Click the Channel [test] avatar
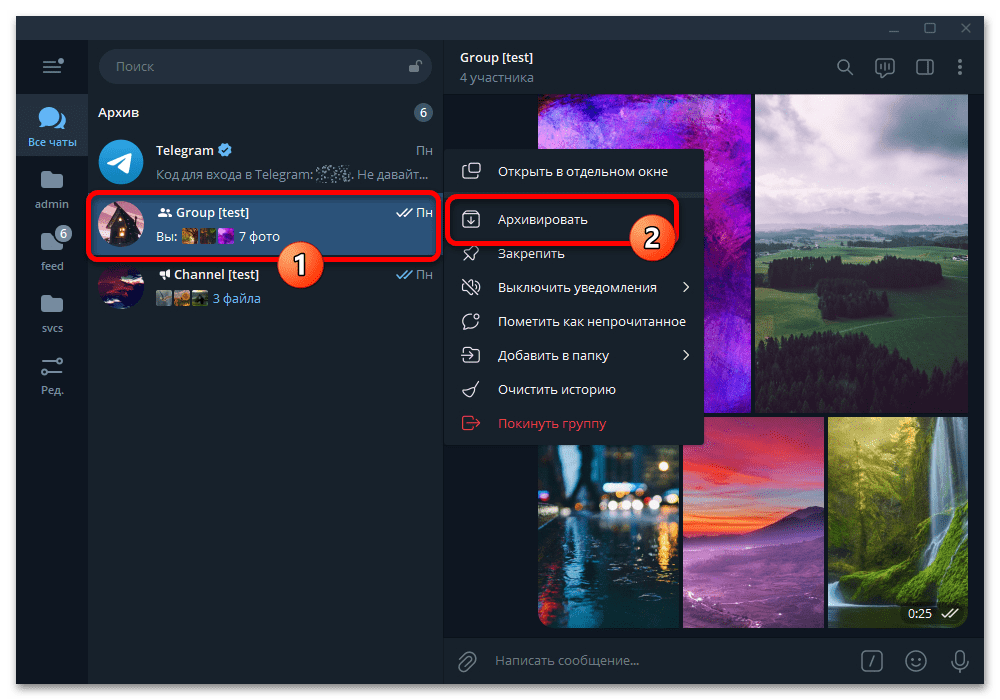 (x=121, y=286)
